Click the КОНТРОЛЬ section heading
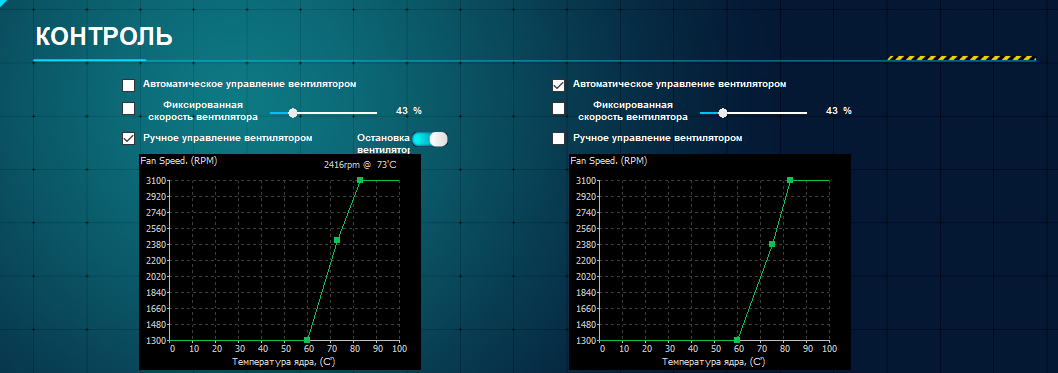 click(x=104, y=37)
